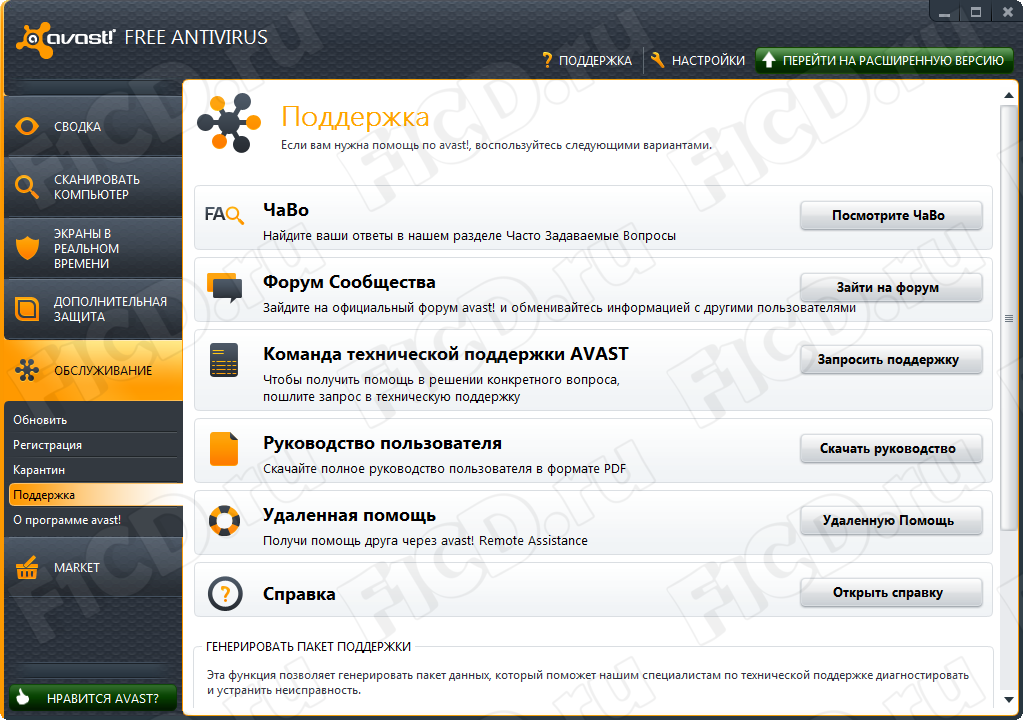
Task: Click the Команда технической поддержки AVAST heading
Action: tap(446, 353)
